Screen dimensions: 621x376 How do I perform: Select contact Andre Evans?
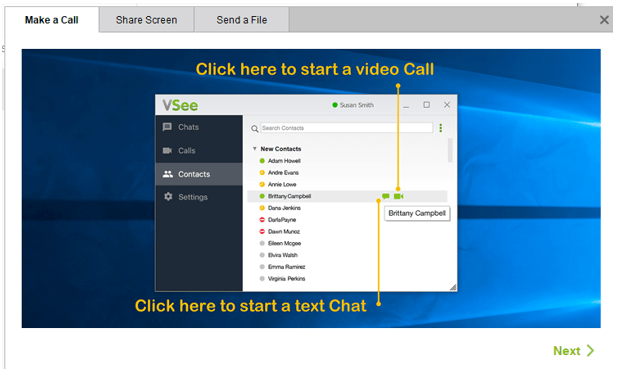(x=283, y=173)
